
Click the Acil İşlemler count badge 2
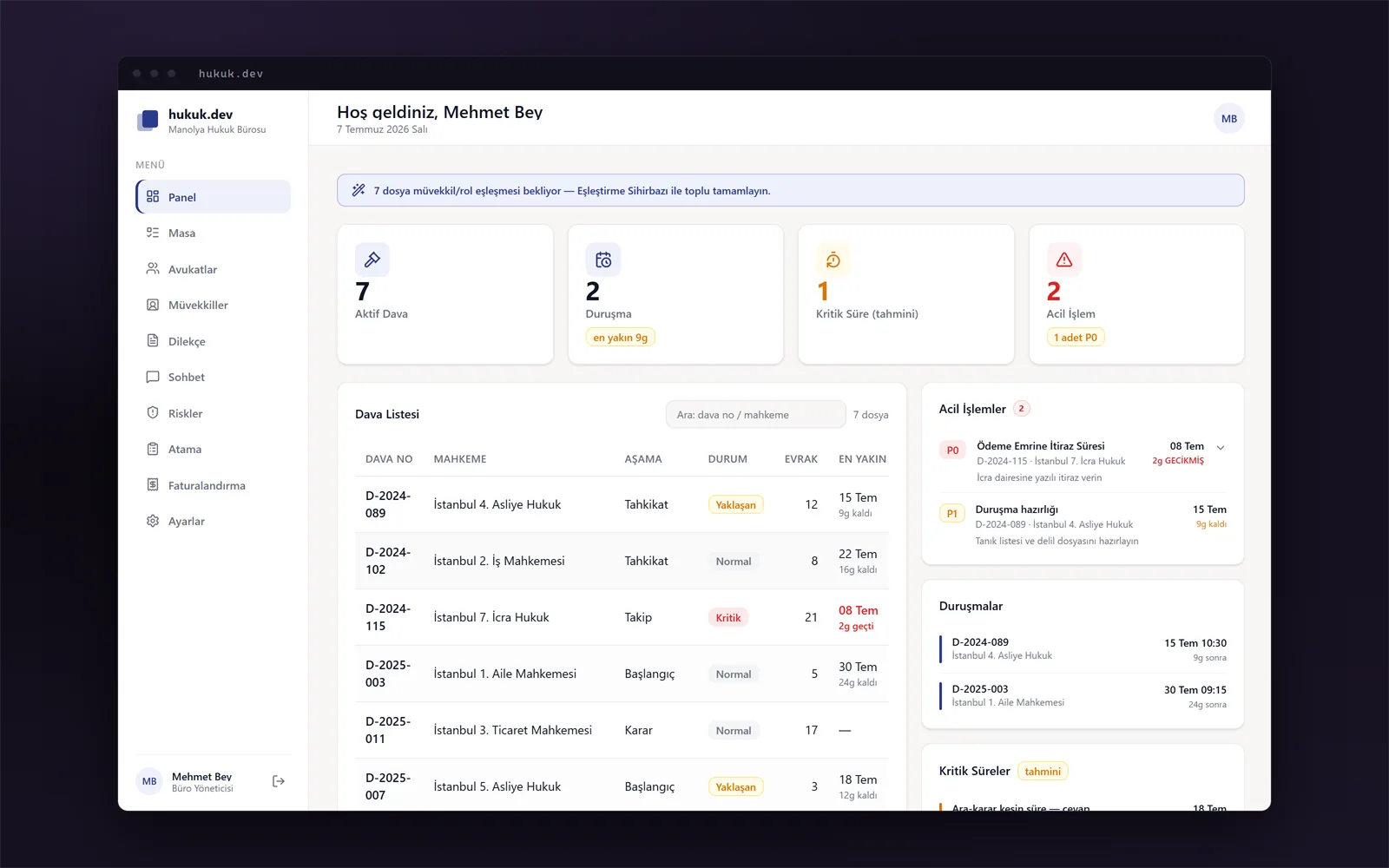1022,409
